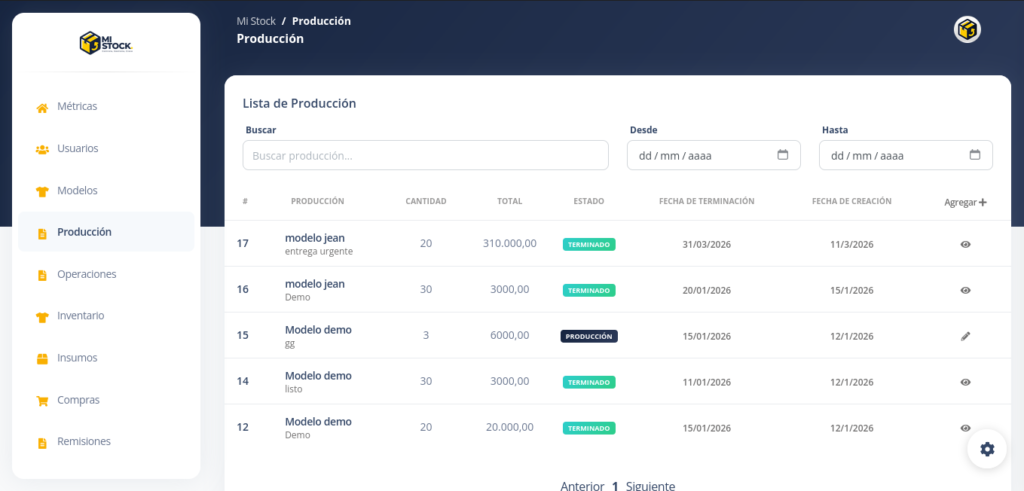Click the Siguiente pagination link

tap(650, 486)
